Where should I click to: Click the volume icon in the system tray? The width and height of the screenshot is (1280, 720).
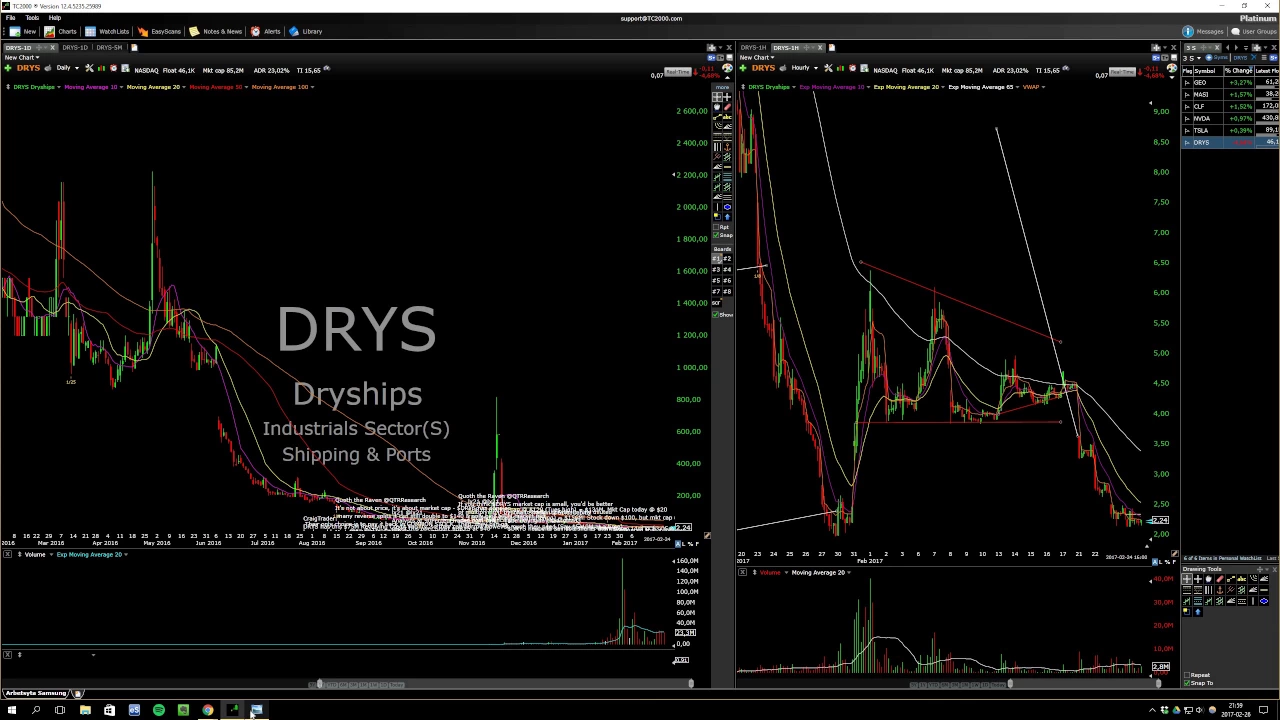(x=1200, y=710)
